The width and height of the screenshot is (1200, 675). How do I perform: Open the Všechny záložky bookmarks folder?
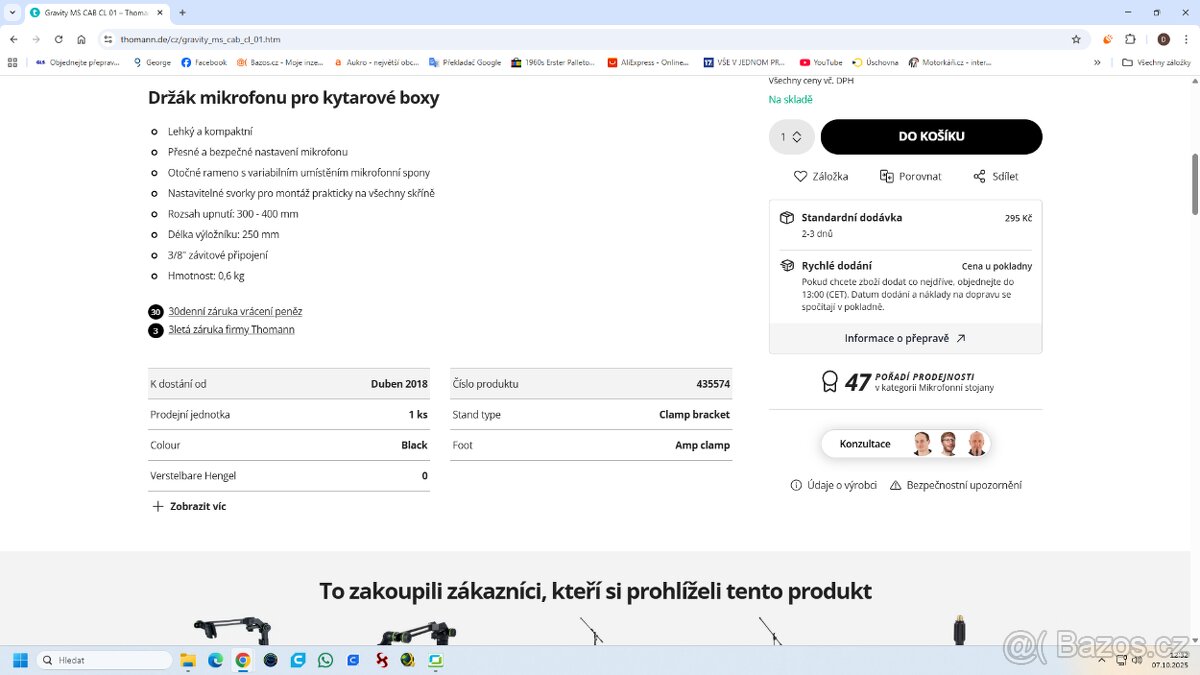click(1155, 62)
